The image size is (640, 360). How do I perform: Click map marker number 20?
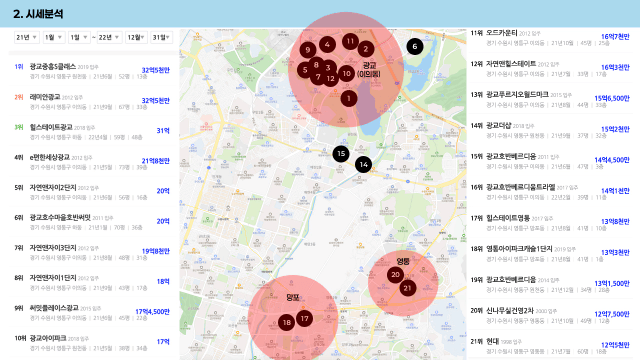pos(395,275)
